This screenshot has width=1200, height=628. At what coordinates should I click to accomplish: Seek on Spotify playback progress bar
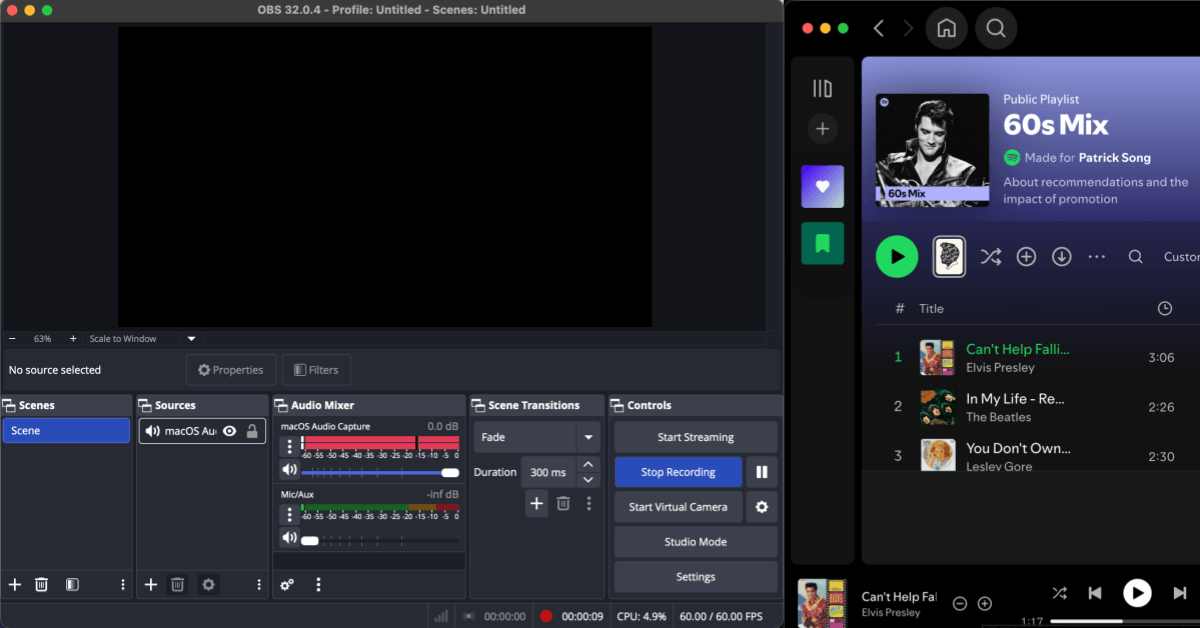tap(1125, 621)
